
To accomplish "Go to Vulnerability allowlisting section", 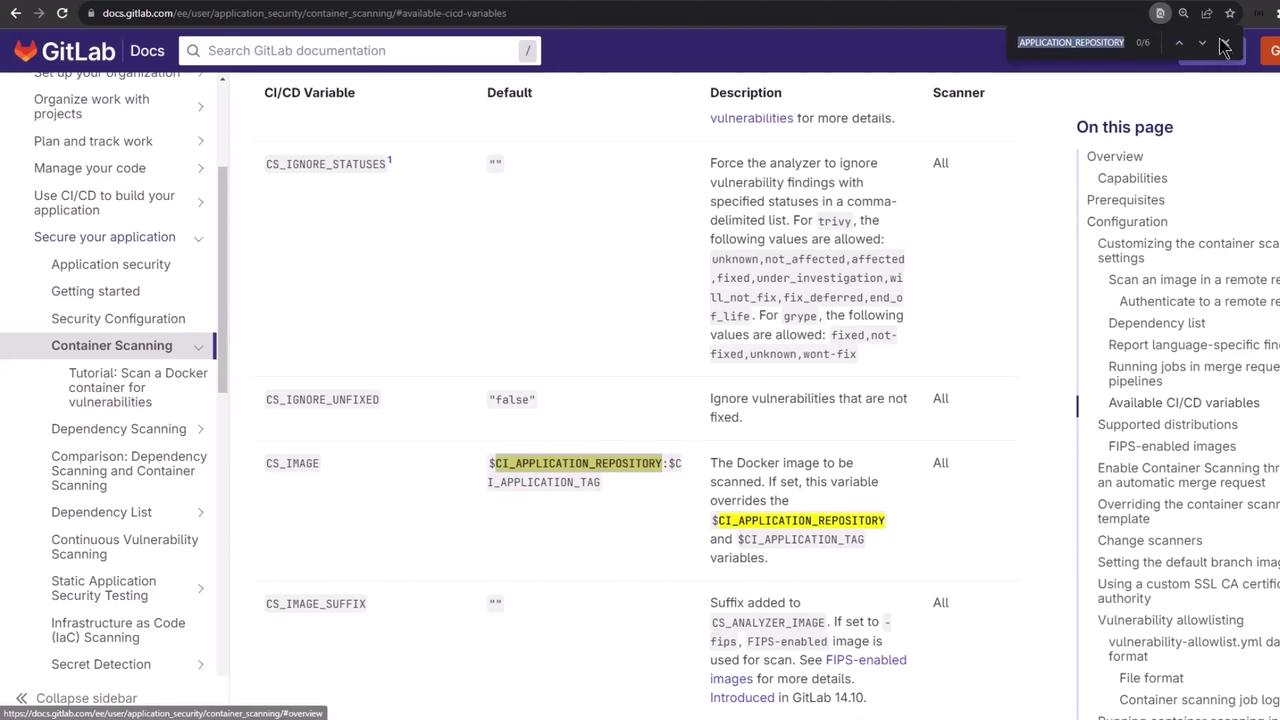I will click(1170, 620).
